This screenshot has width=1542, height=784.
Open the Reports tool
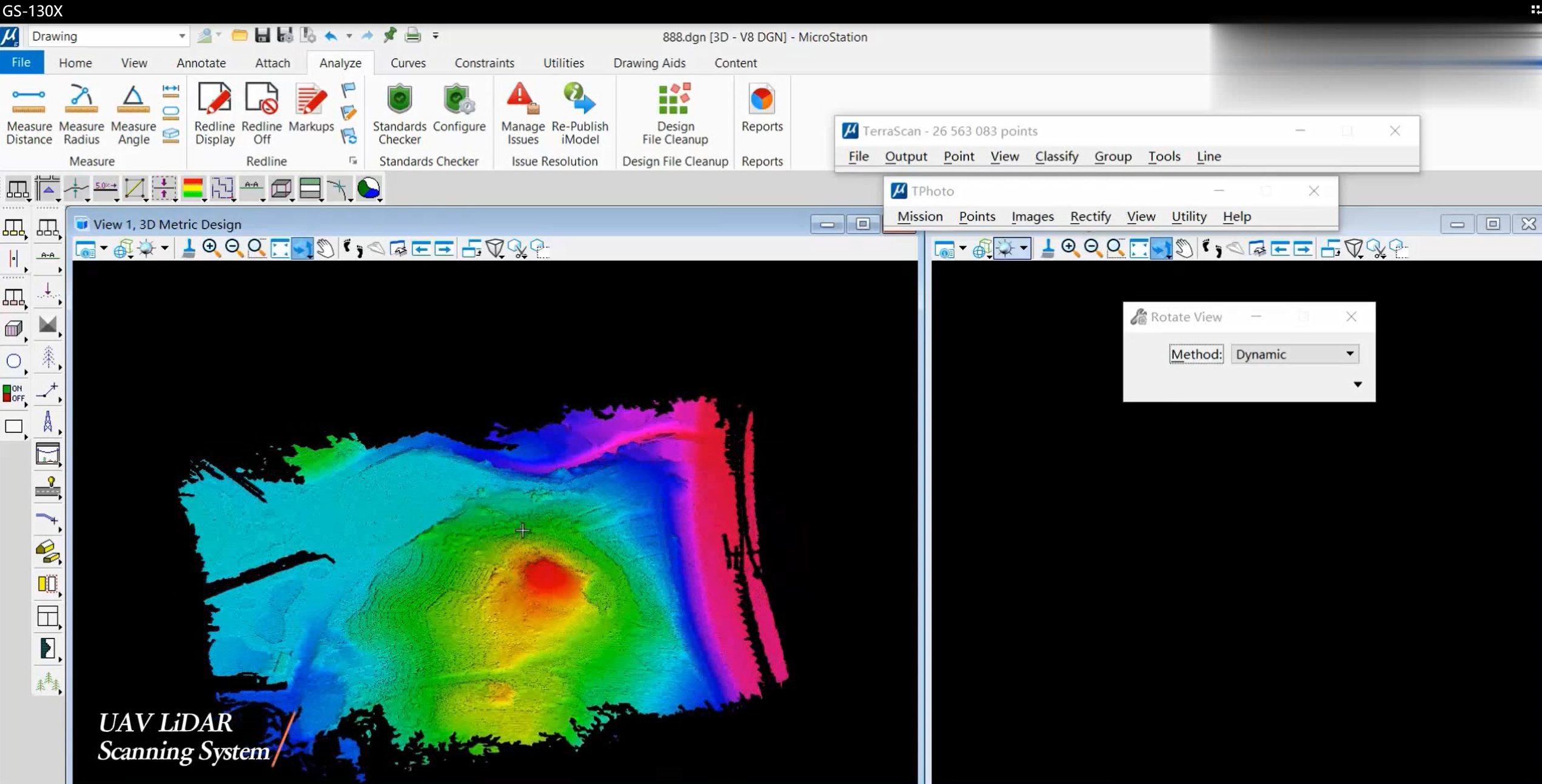coord(762,108)
